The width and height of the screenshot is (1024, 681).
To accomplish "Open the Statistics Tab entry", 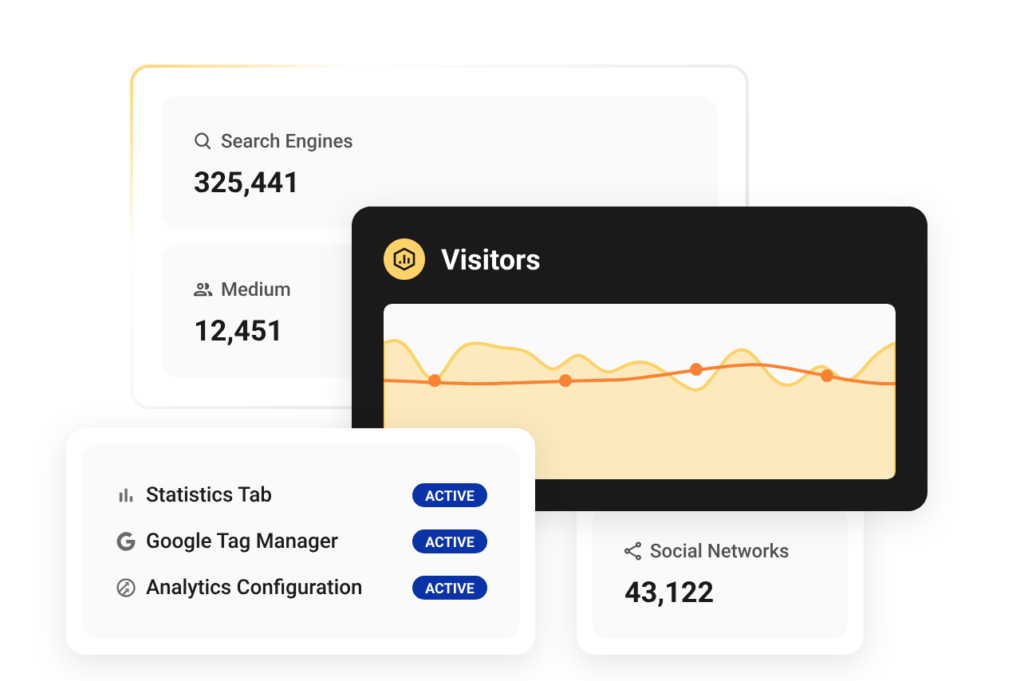I will tap(208, 495).
